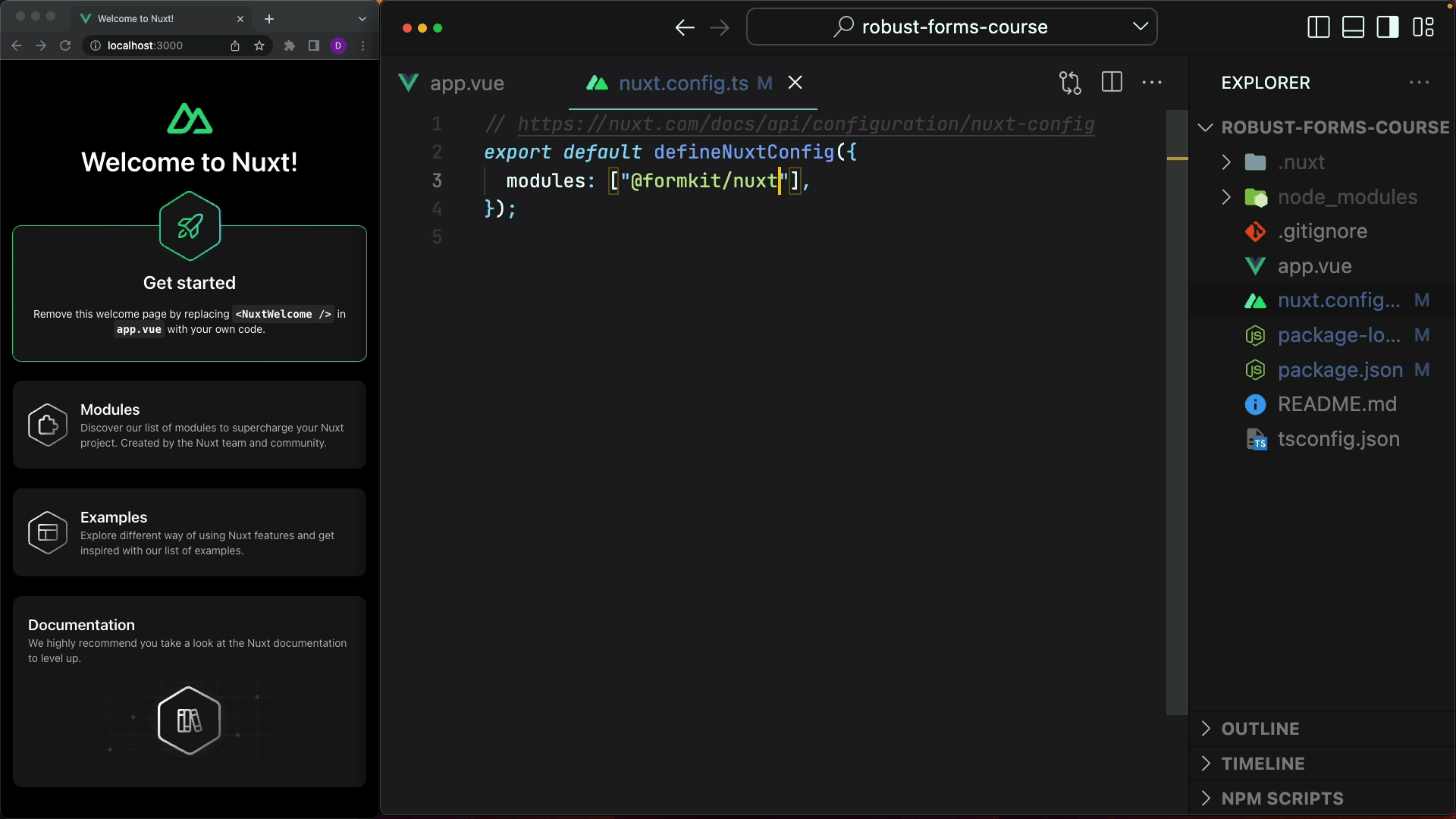Screen dimensions: 1456x819
Task: Toggle secondary side bar layout icon
Action: pyautogui.click(x=1388, y=27)
